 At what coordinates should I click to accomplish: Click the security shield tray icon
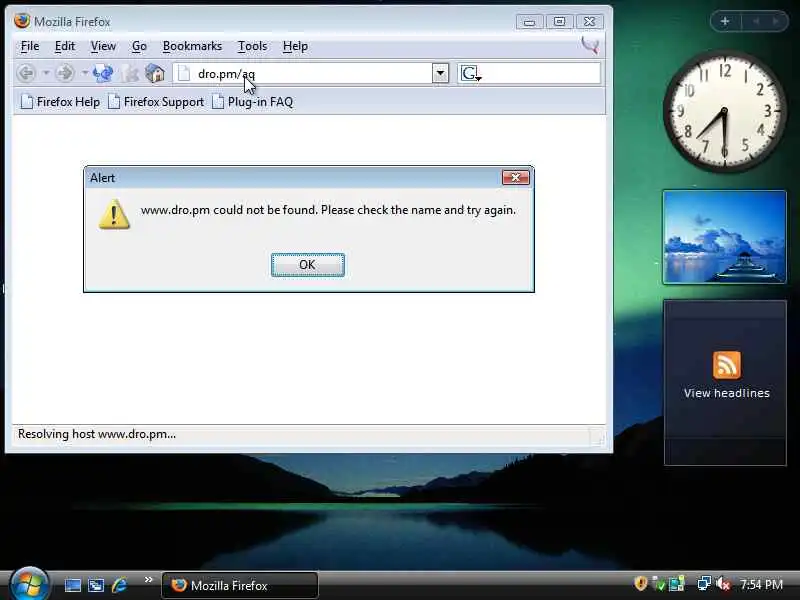[640, 583]
